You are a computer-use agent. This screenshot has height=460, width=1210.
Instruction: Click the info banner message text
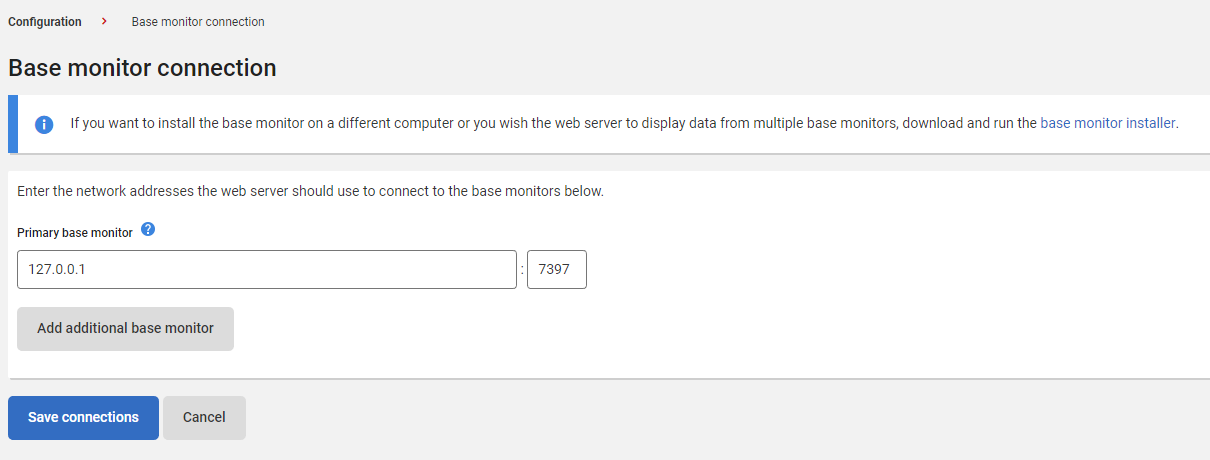(550, 124)
